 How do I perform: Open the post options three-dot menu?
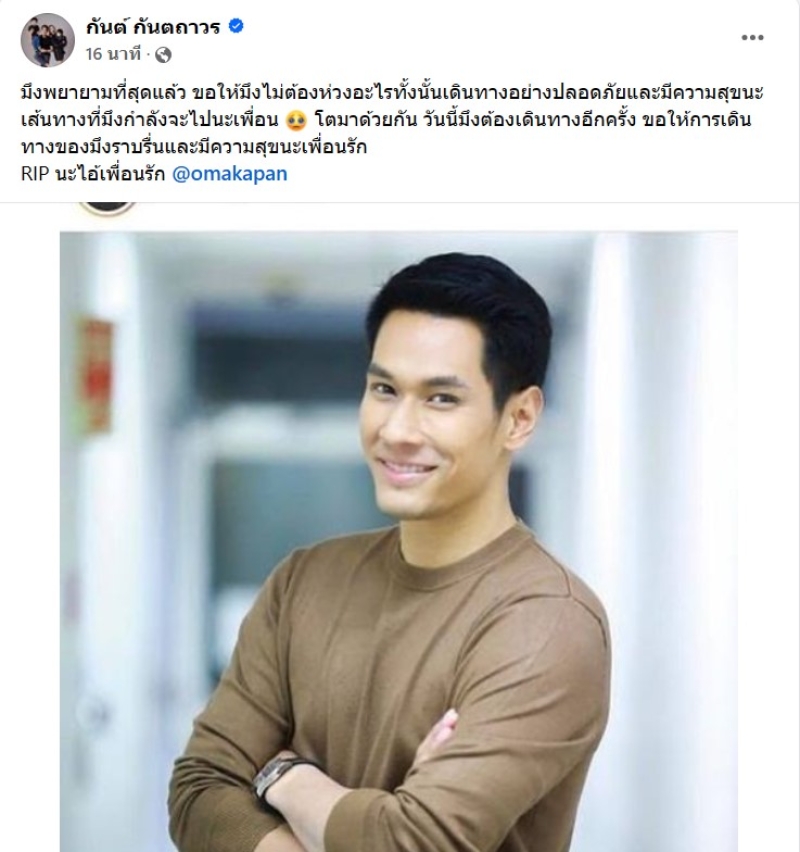coord(752,37)
